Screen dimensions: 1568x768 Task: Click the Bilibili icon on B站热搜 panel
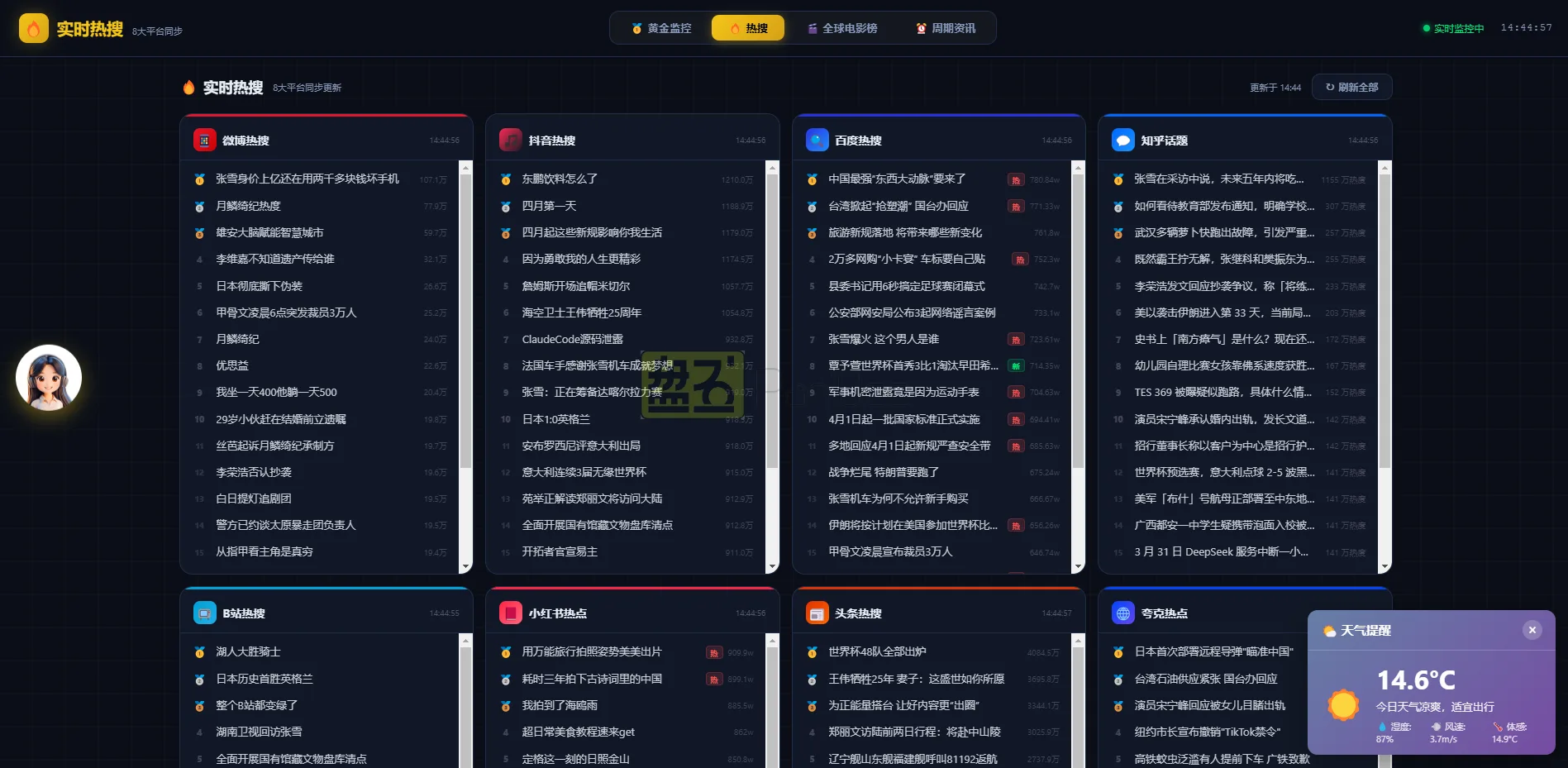click(x=205, y=613)
